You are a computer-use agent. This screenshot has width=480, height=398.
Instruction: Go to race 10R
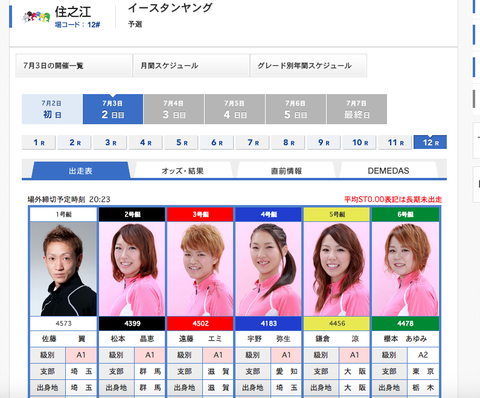pyautogui.click(x=360, y=143)
